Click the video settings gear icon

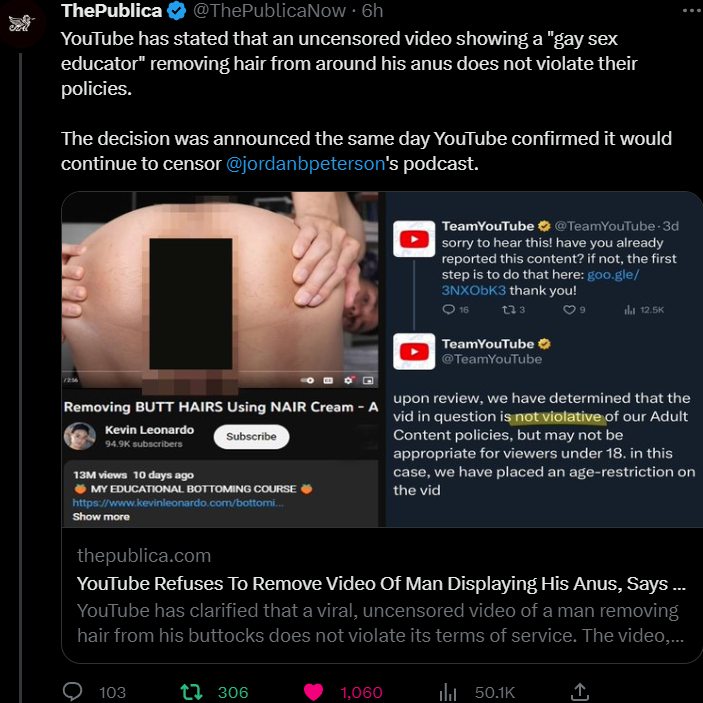coord(348,380)
